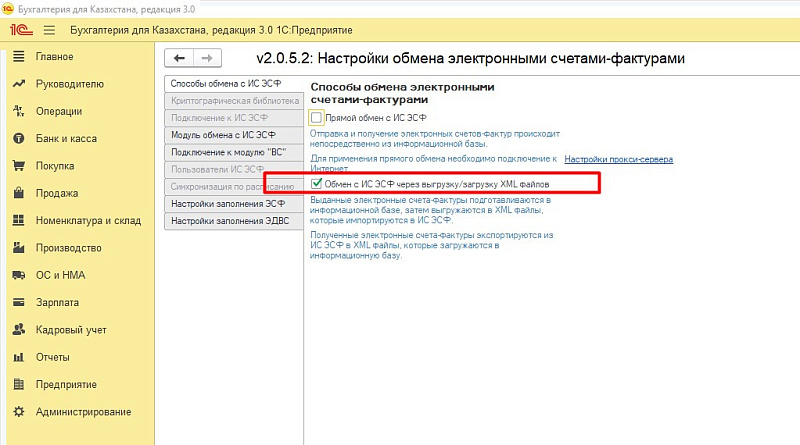Open Номенклатура и склад section
Viewport: 800px width, 445px height.
[88, 220]
